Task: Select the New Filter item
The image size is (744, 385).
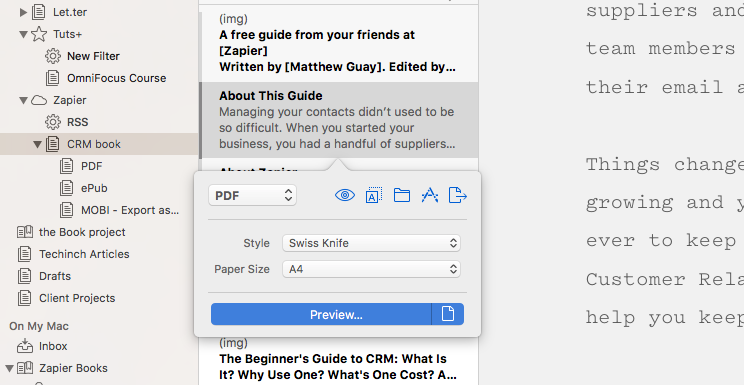Action: (93, 56)
